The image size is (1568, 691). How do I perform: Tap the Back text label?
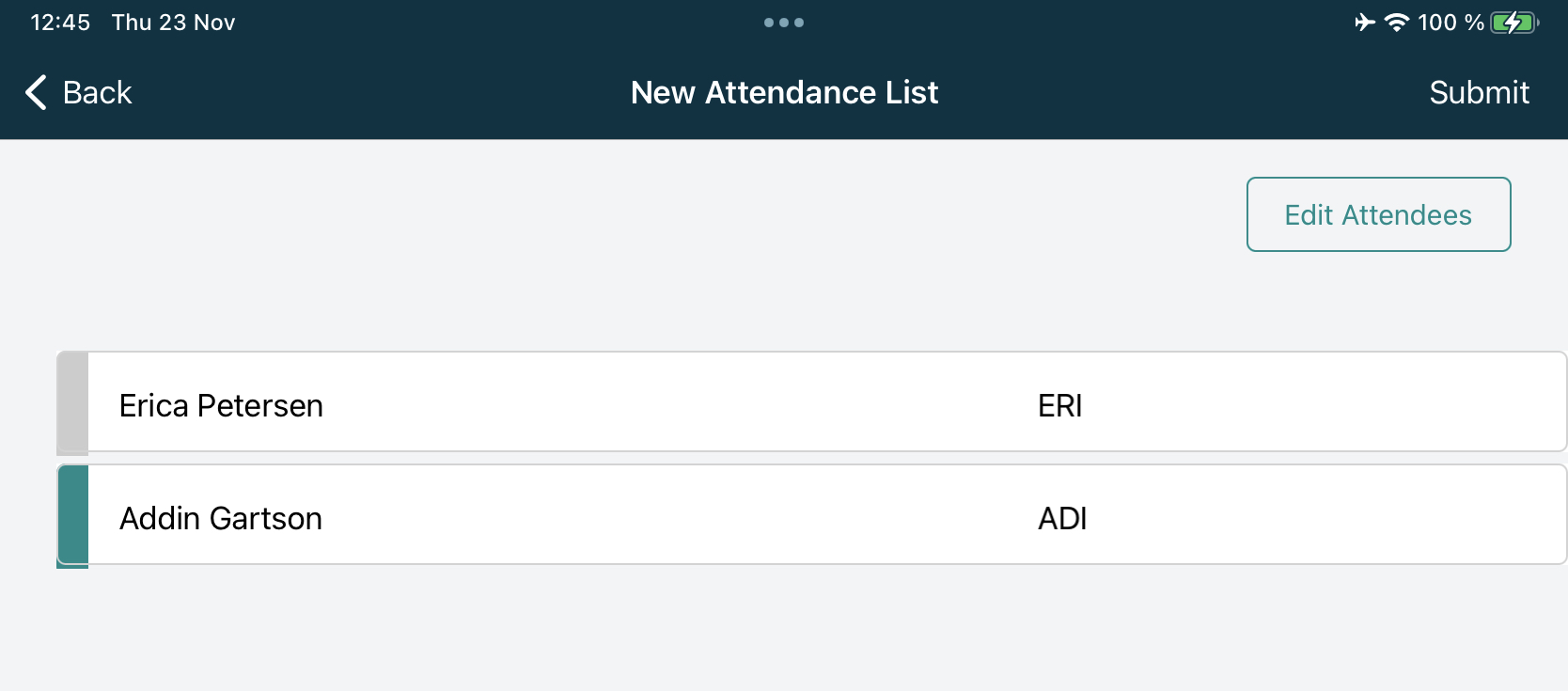click(97, 92)
